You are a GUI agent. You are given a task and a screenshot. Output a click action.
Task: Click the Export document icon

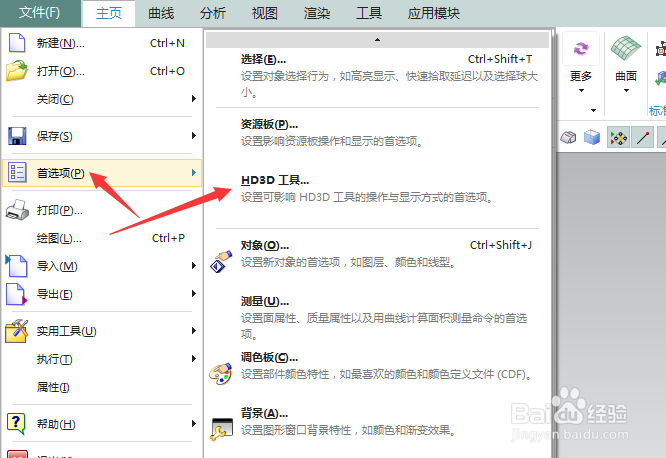17,294
